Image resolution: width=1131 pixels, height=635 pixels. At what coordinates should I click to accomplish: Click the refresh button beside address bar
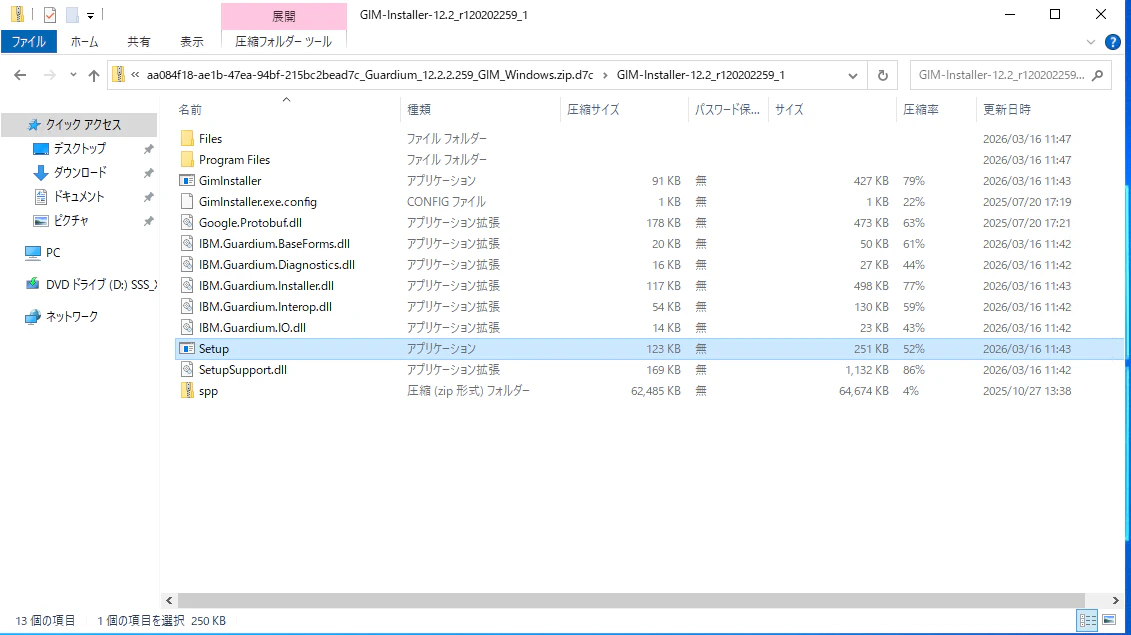882,75
